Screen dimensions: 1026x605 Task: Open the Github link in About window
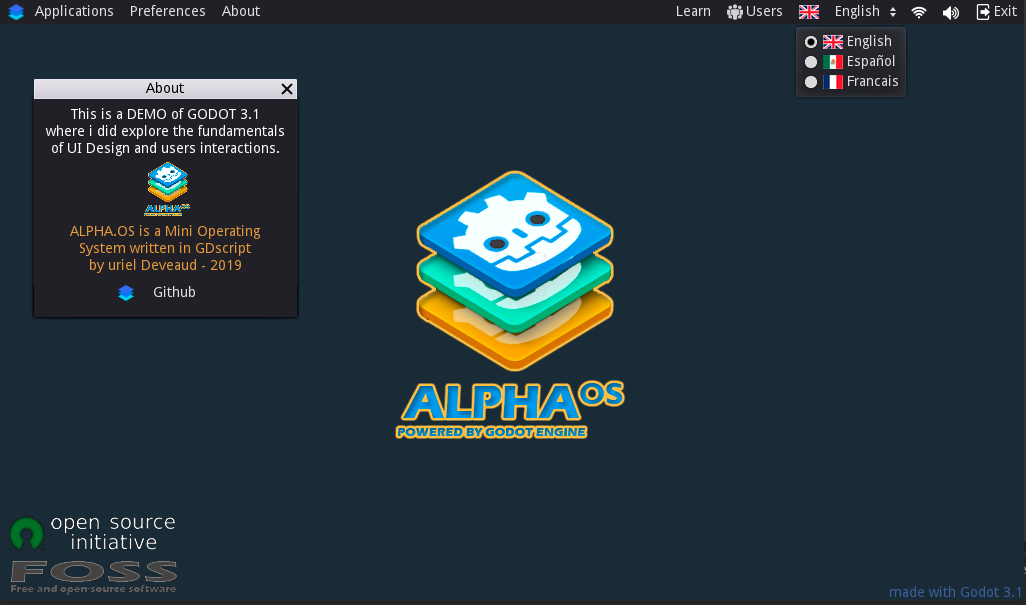point(174,292)
